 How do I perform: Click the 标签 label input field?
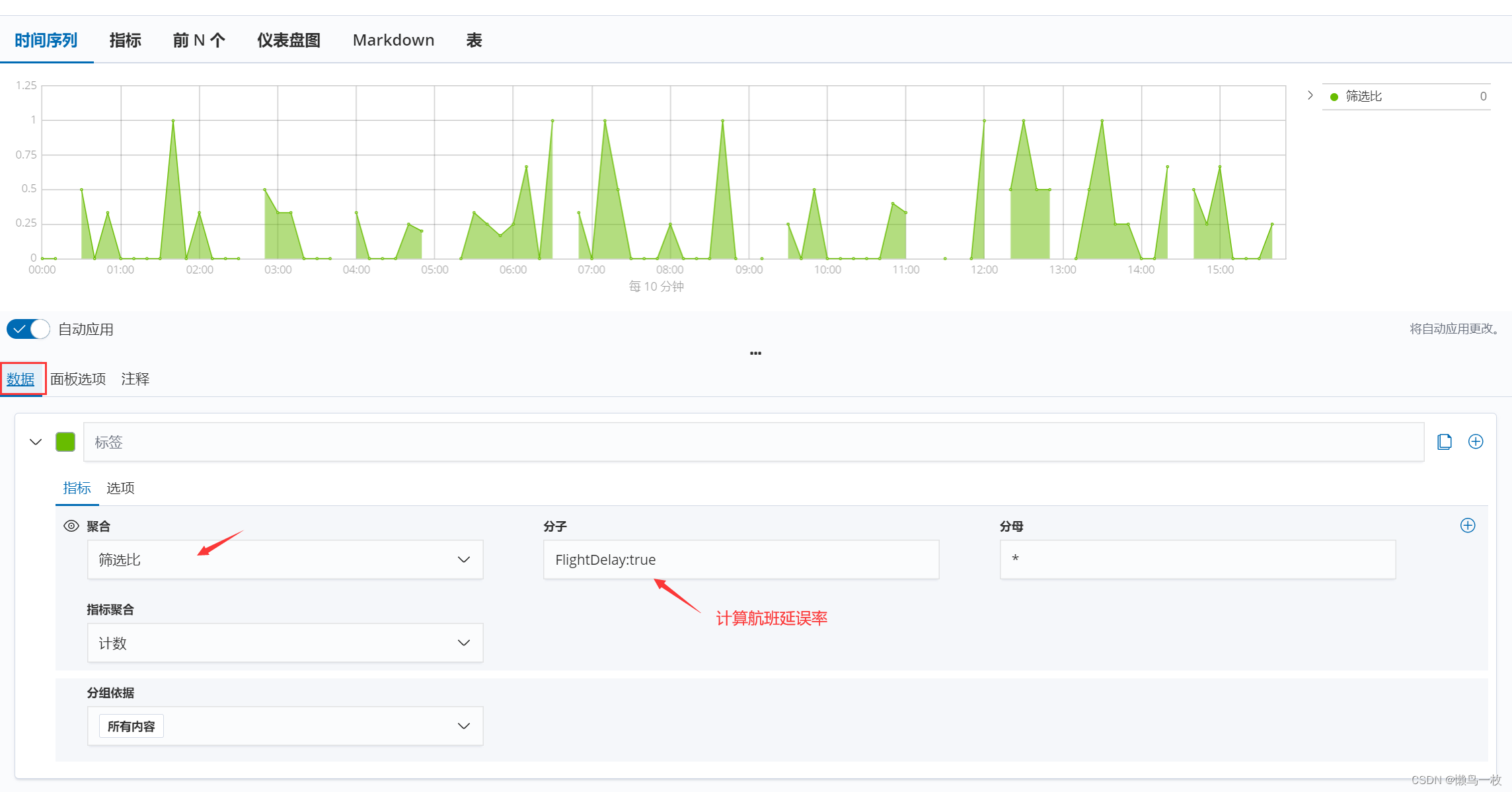click(753, 442)
